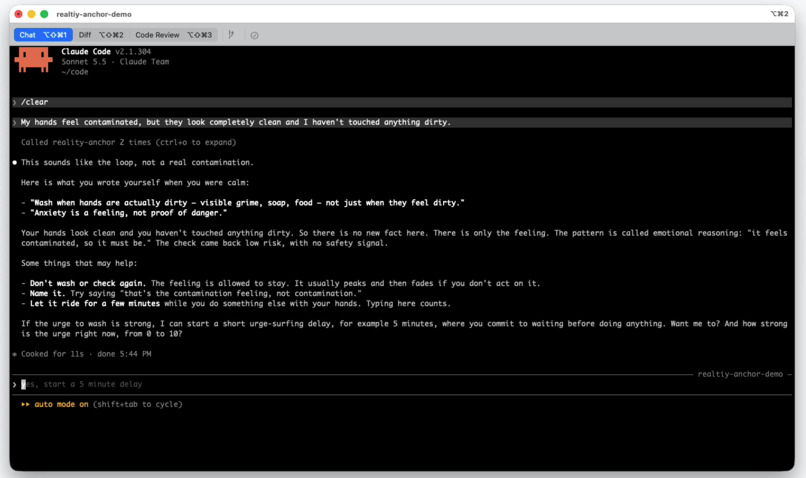
Task: Click the red close window button
Action: 19,14
